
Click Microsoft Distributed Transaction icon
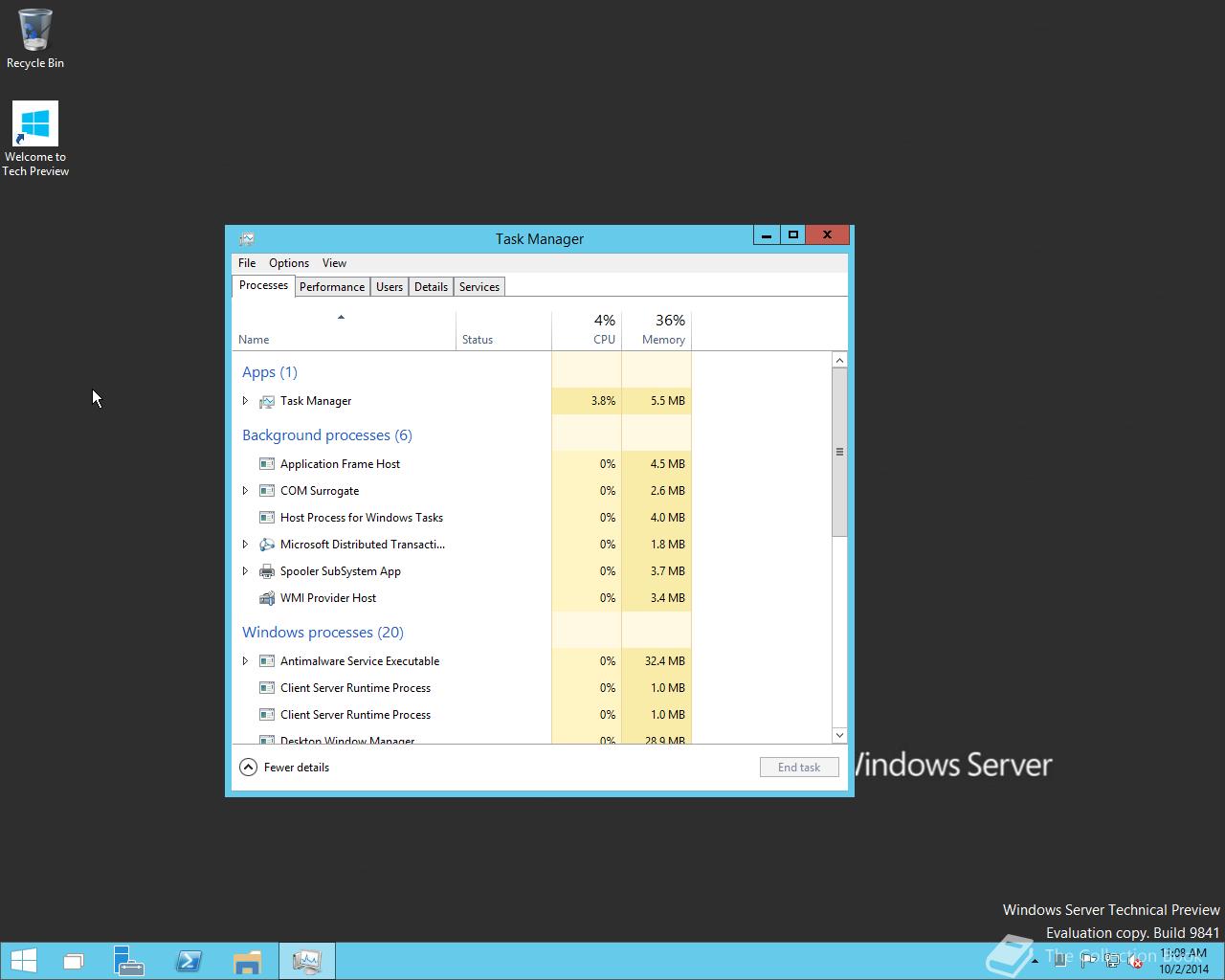(267, 545)
